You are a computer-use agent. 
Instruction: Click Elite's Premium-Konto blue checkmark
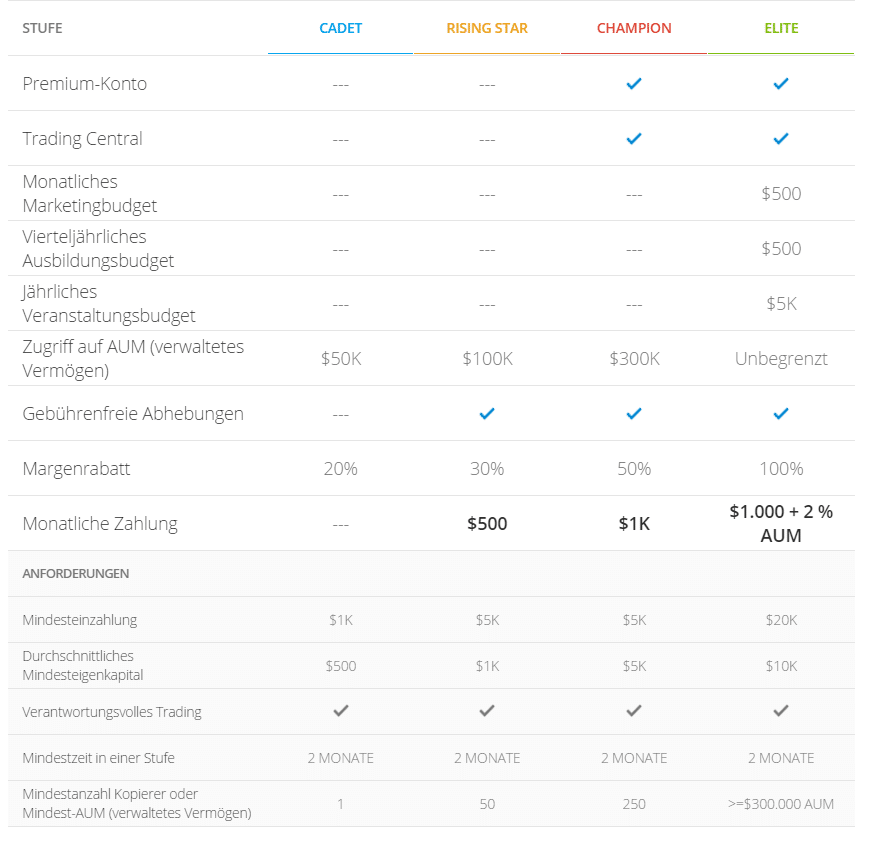point(781,84)
